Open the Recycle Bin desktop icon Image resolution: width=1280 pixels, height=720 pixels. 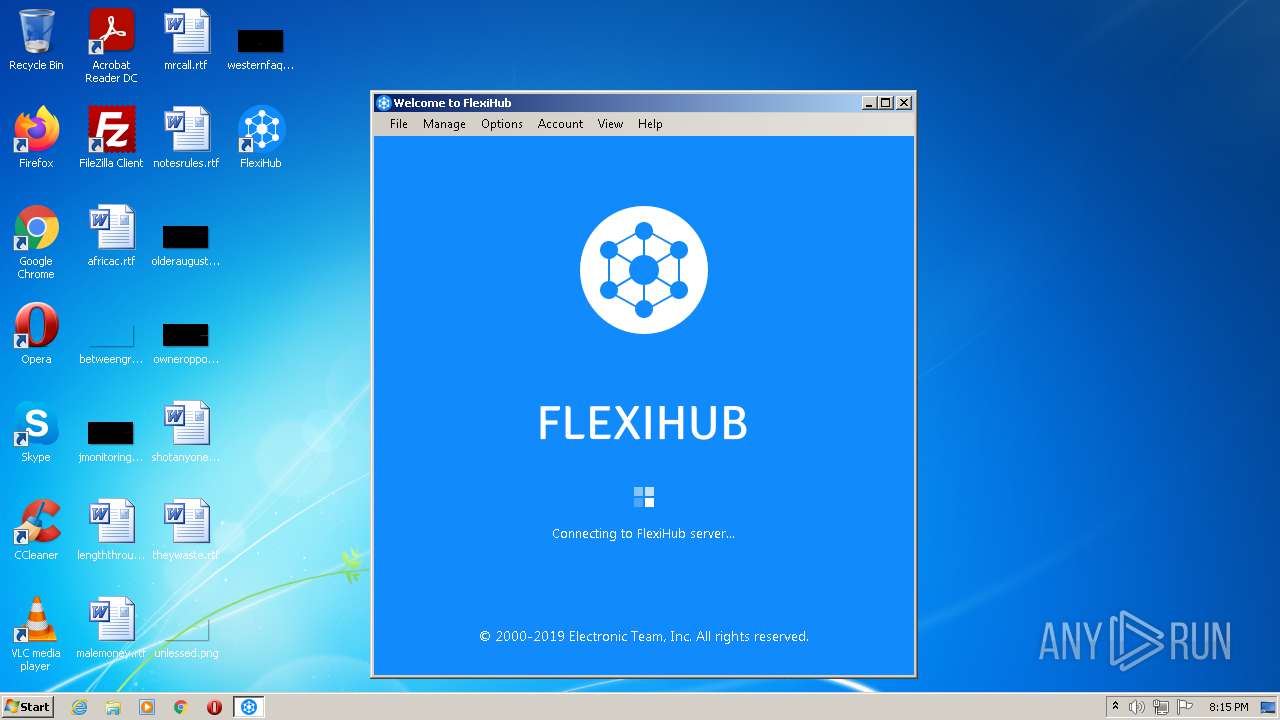36,41
